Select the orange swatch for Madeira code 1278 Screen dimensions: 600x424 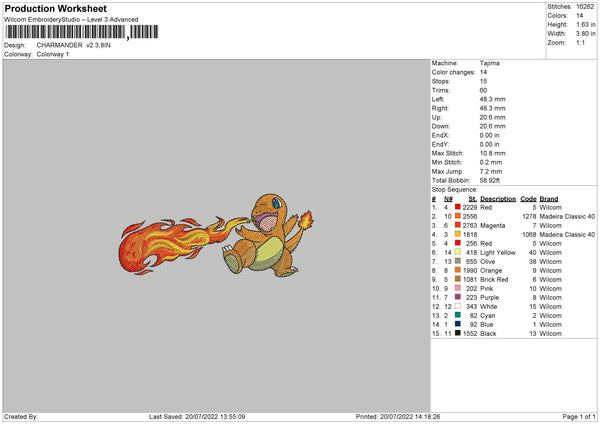(x=458, y=216)
